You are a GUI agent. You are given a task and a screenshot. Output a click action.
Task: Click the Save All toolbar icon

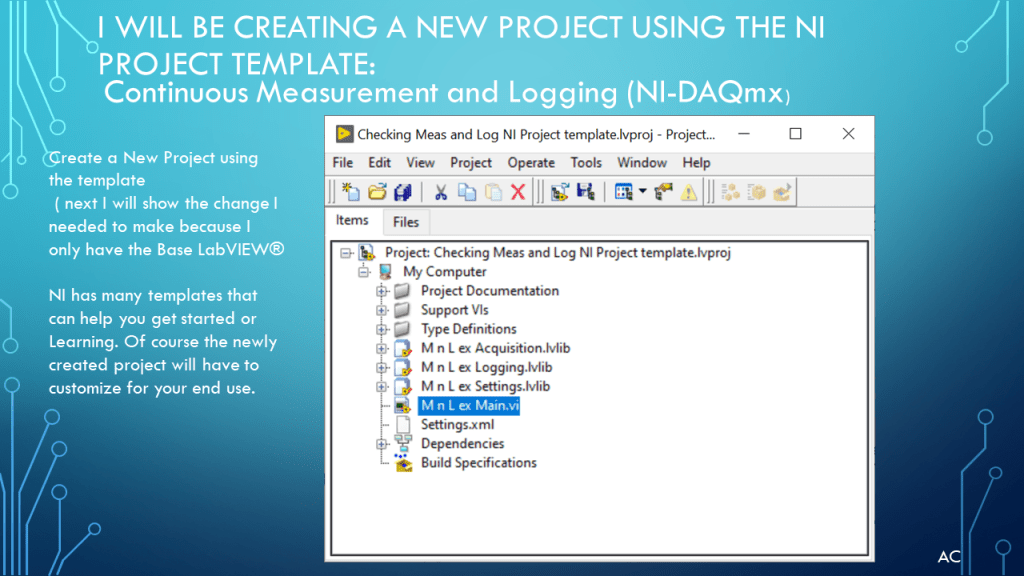point(403,192)
